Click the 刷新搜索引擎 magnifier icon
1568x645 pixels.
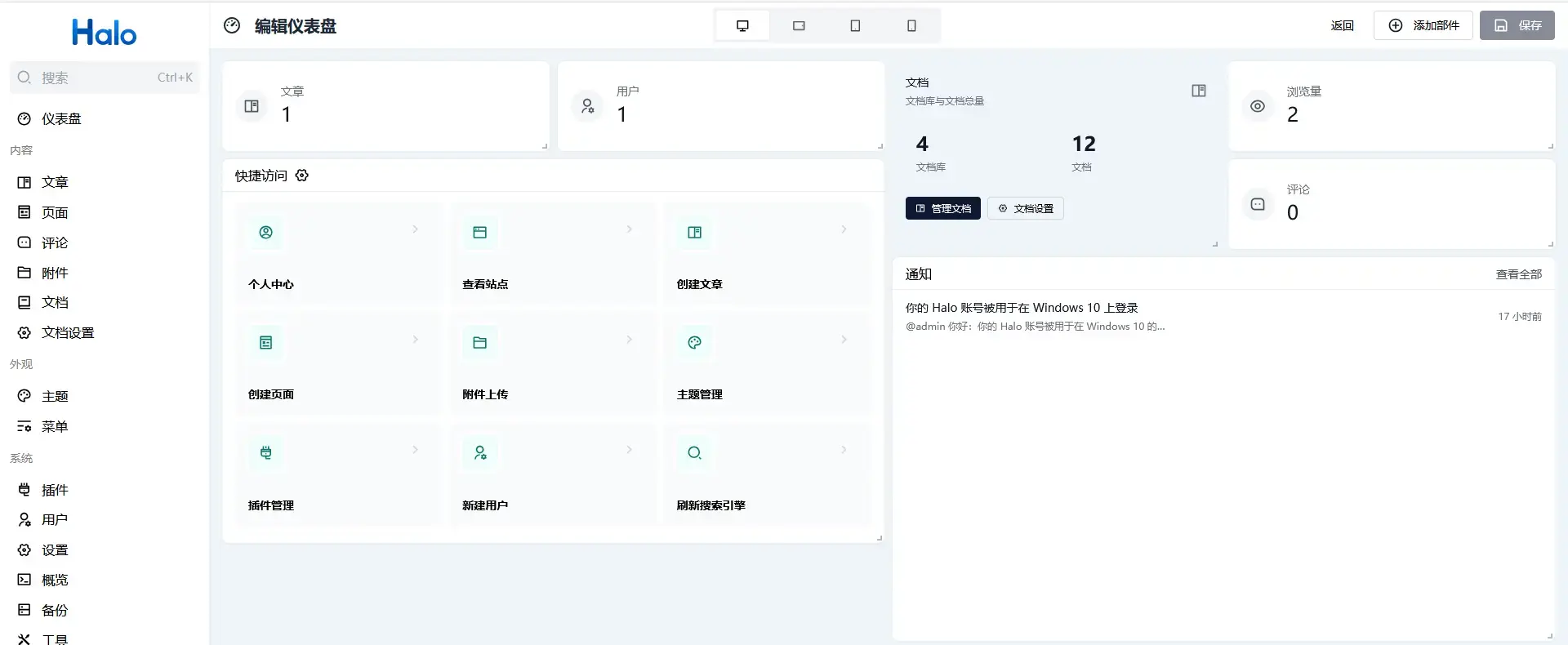(x=694, y=453)
